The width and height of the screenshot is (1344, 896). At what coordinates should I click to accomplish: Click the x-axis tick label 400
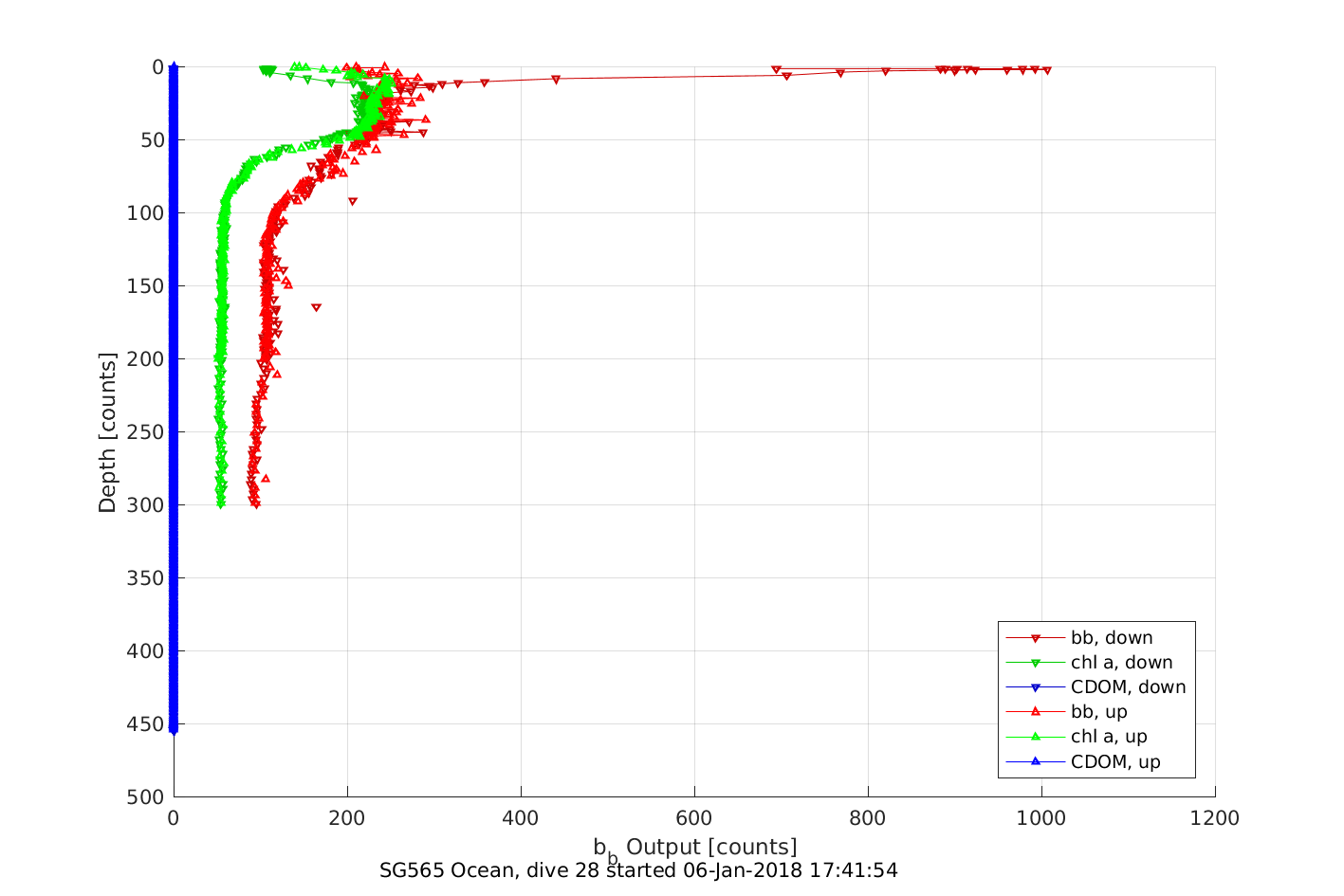coord(521,818)
